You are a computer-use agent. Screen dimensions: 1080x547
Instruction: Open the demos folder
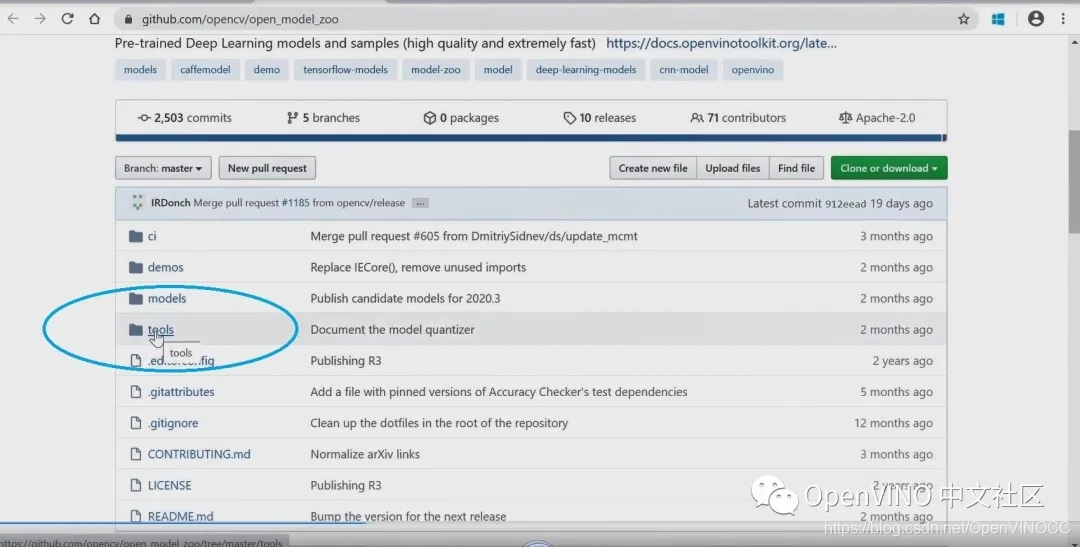pos(165,267)
